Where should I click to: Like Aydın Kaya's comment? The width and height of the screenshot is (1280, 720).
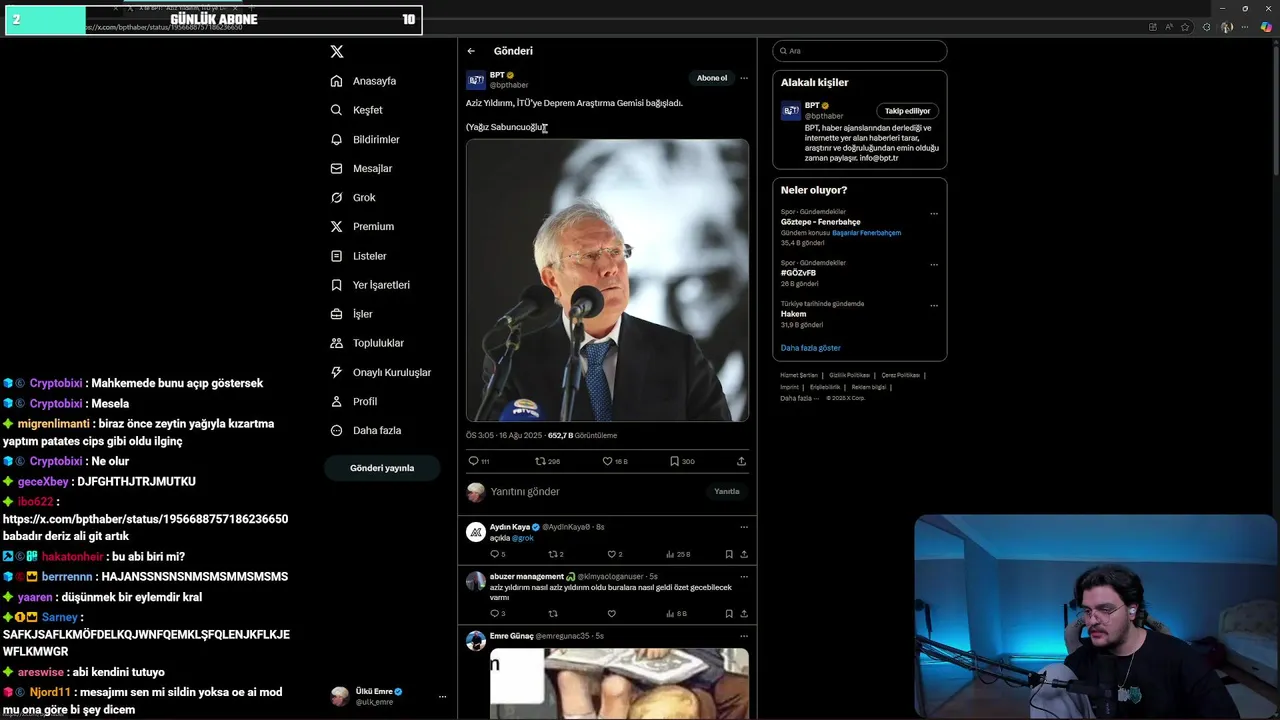coord(614,554)
